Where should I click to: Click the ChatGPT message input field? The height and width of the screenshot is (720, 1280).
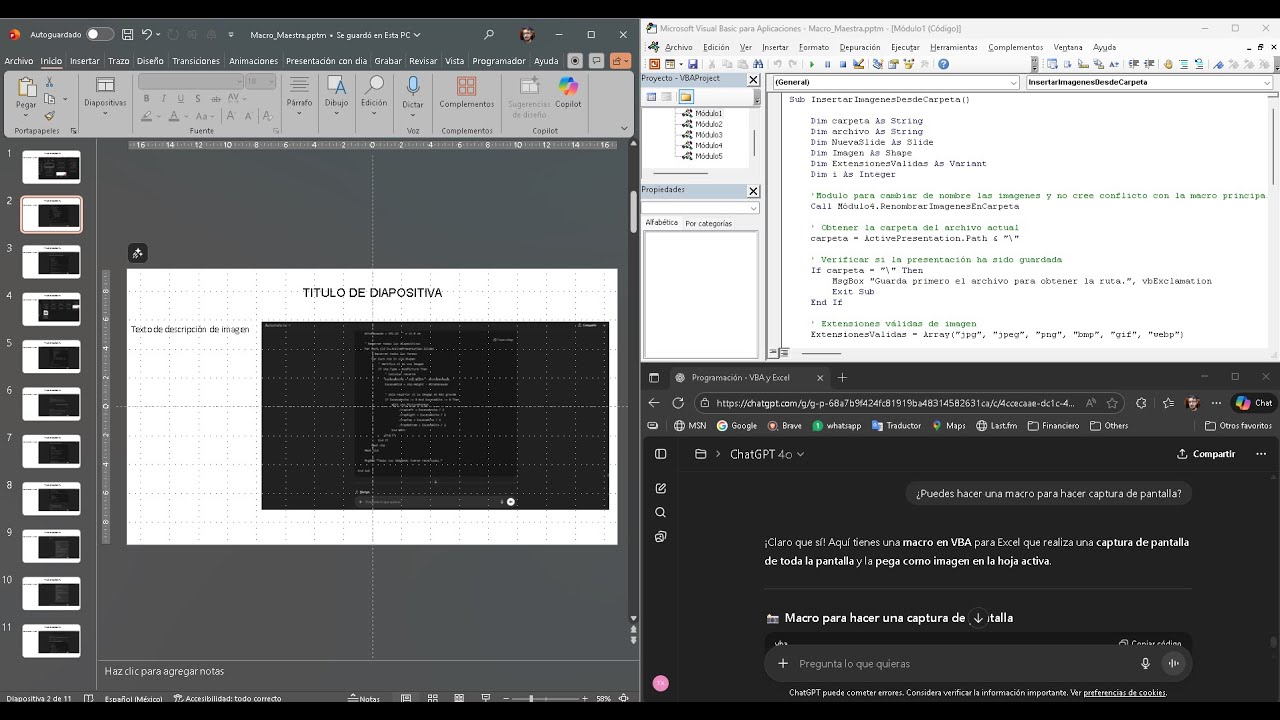964,663
